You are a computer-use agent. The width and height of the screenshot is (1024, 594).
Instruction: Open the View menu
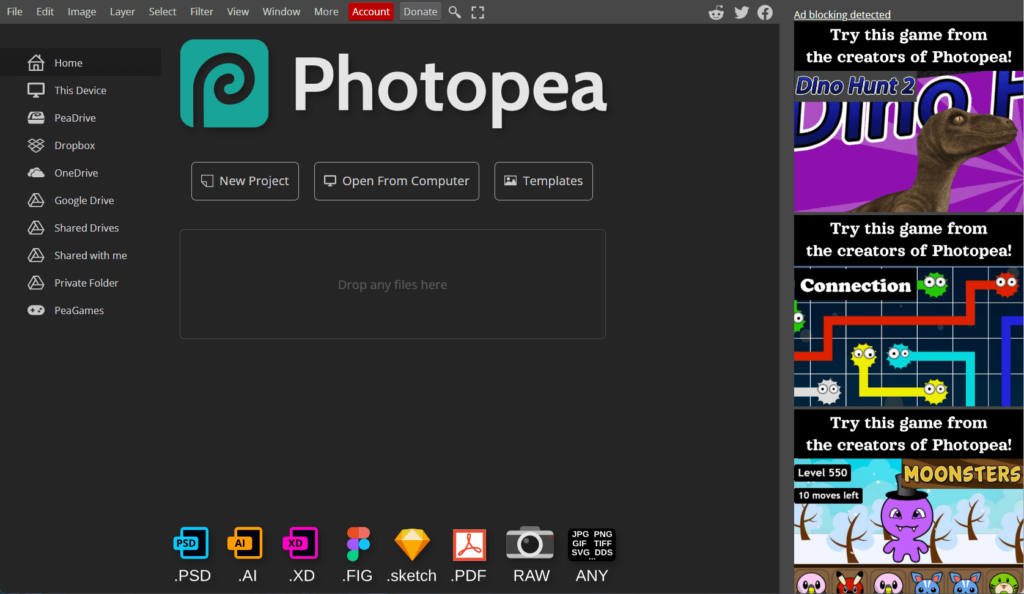click(238, 12)
